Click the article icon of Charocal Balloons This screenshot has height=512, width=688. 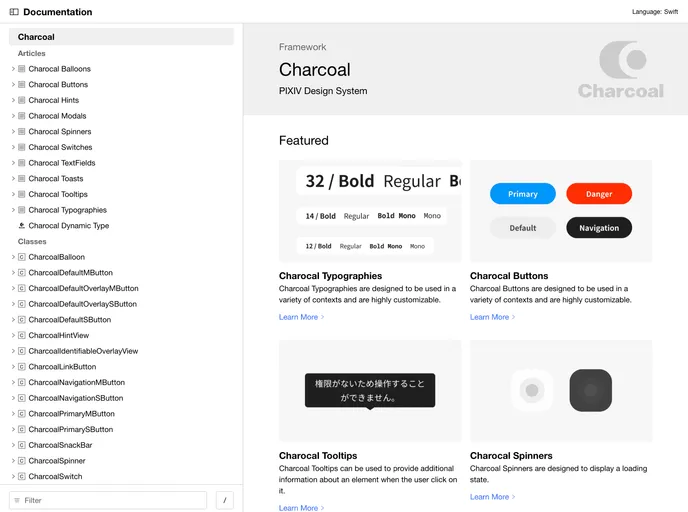[x=22, y=69]
